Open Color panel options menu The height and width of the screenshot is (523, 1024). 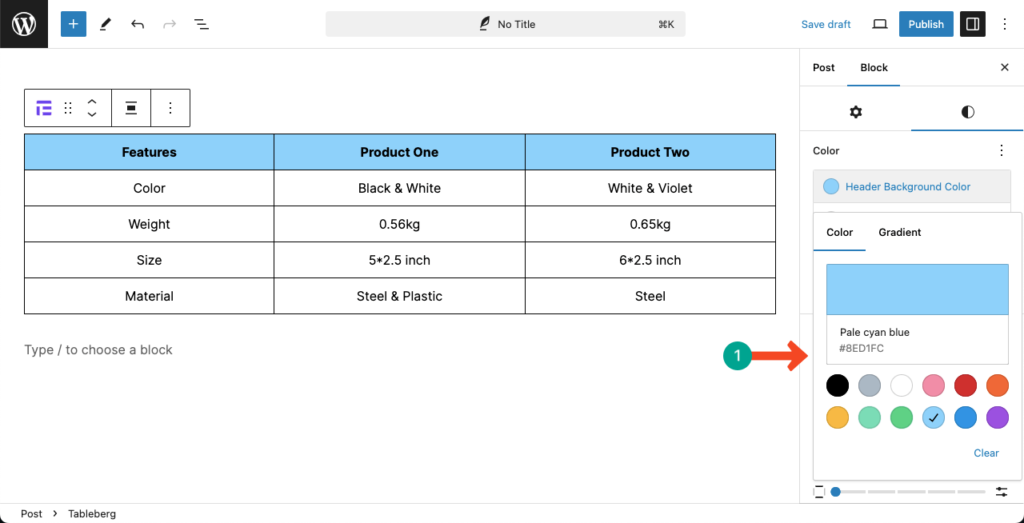[1001, 151]
